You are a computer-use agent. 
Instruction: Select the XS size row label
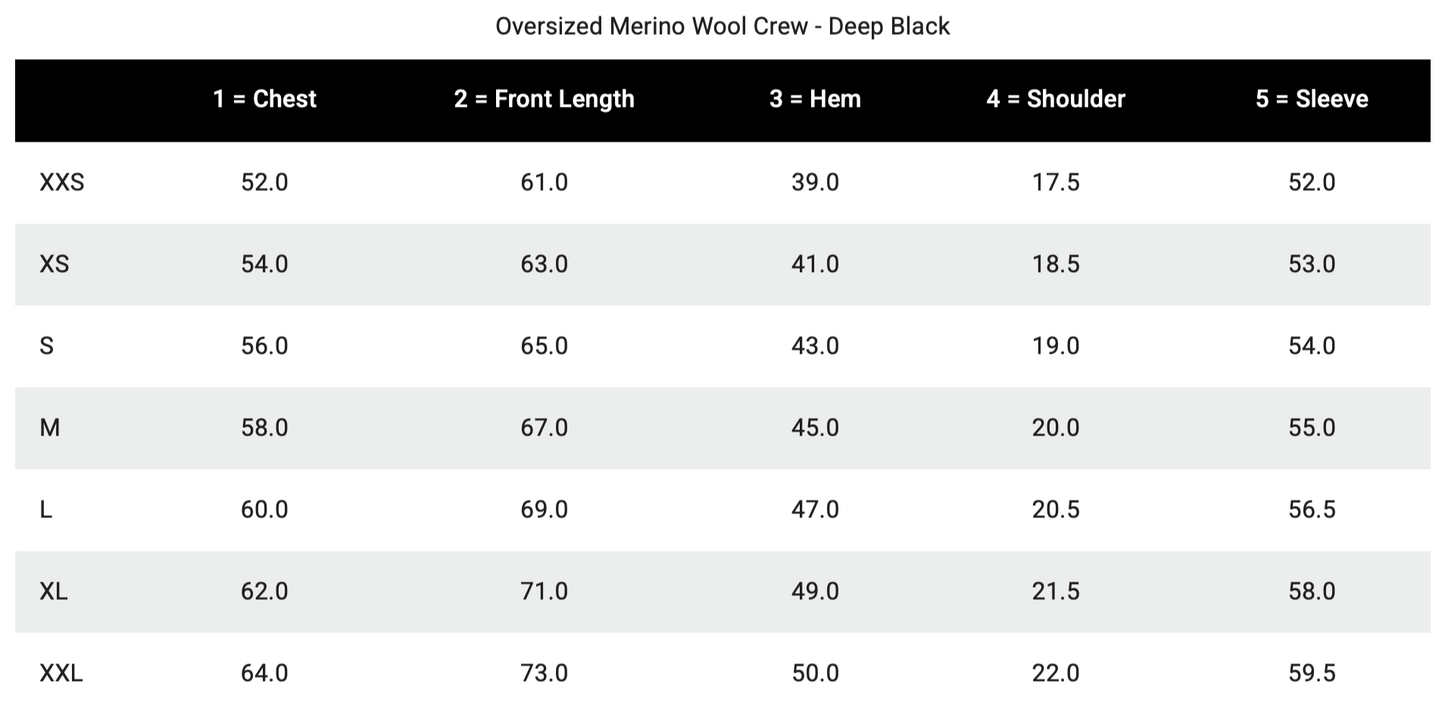(x=54, y=264)
